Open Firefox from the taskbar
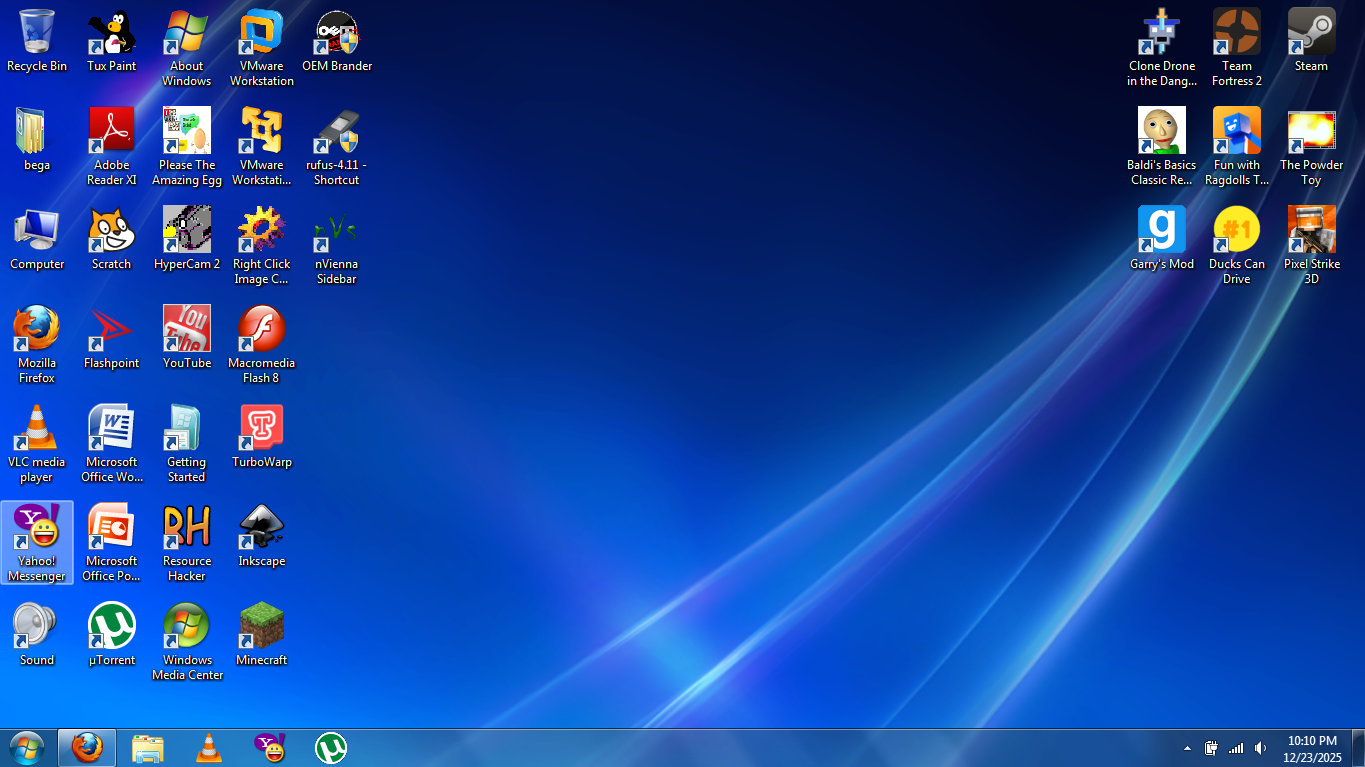 87,748
